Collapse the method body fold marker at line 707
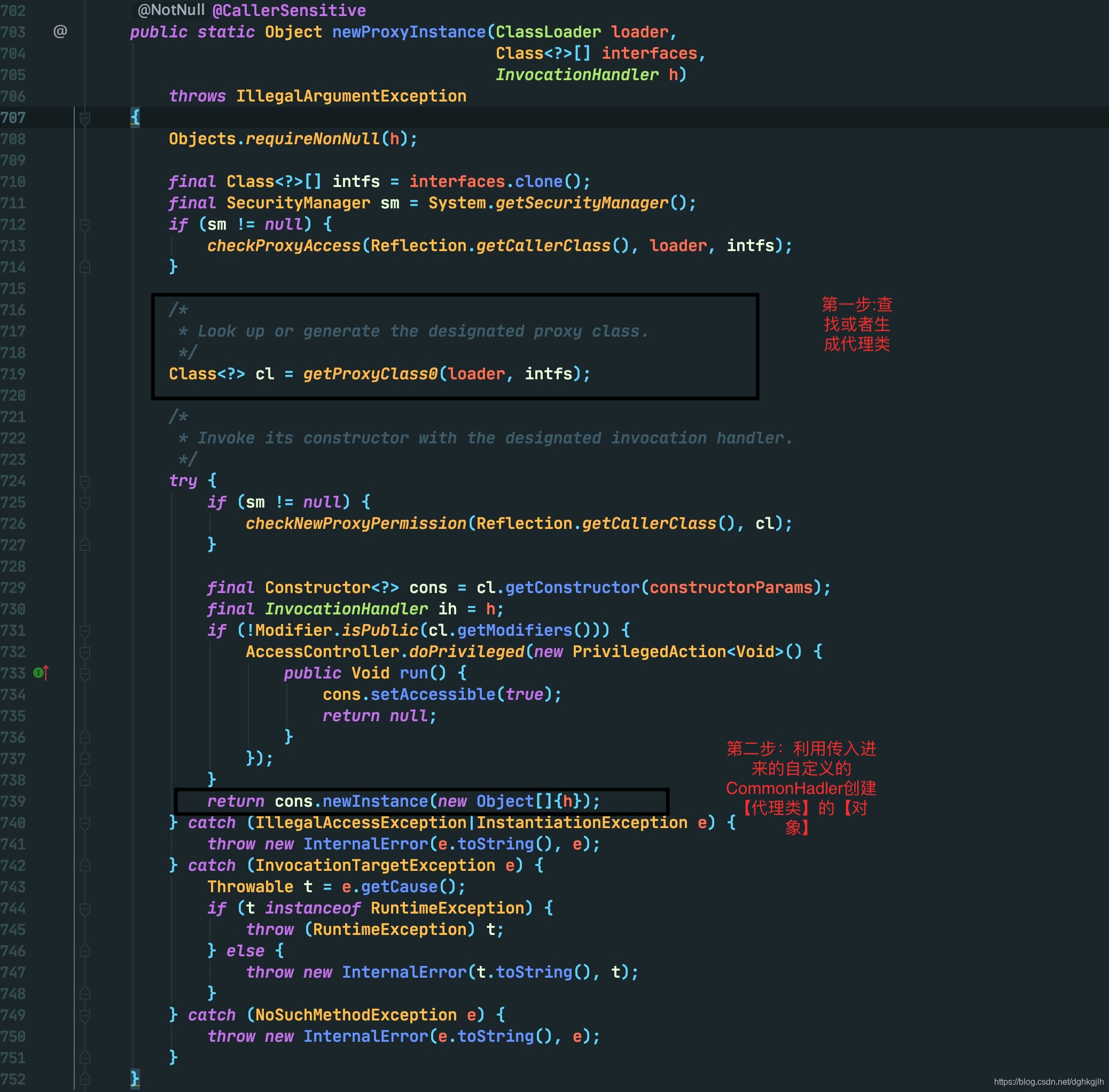Screen dimensions: 1109x1092 tap(85, 118)
